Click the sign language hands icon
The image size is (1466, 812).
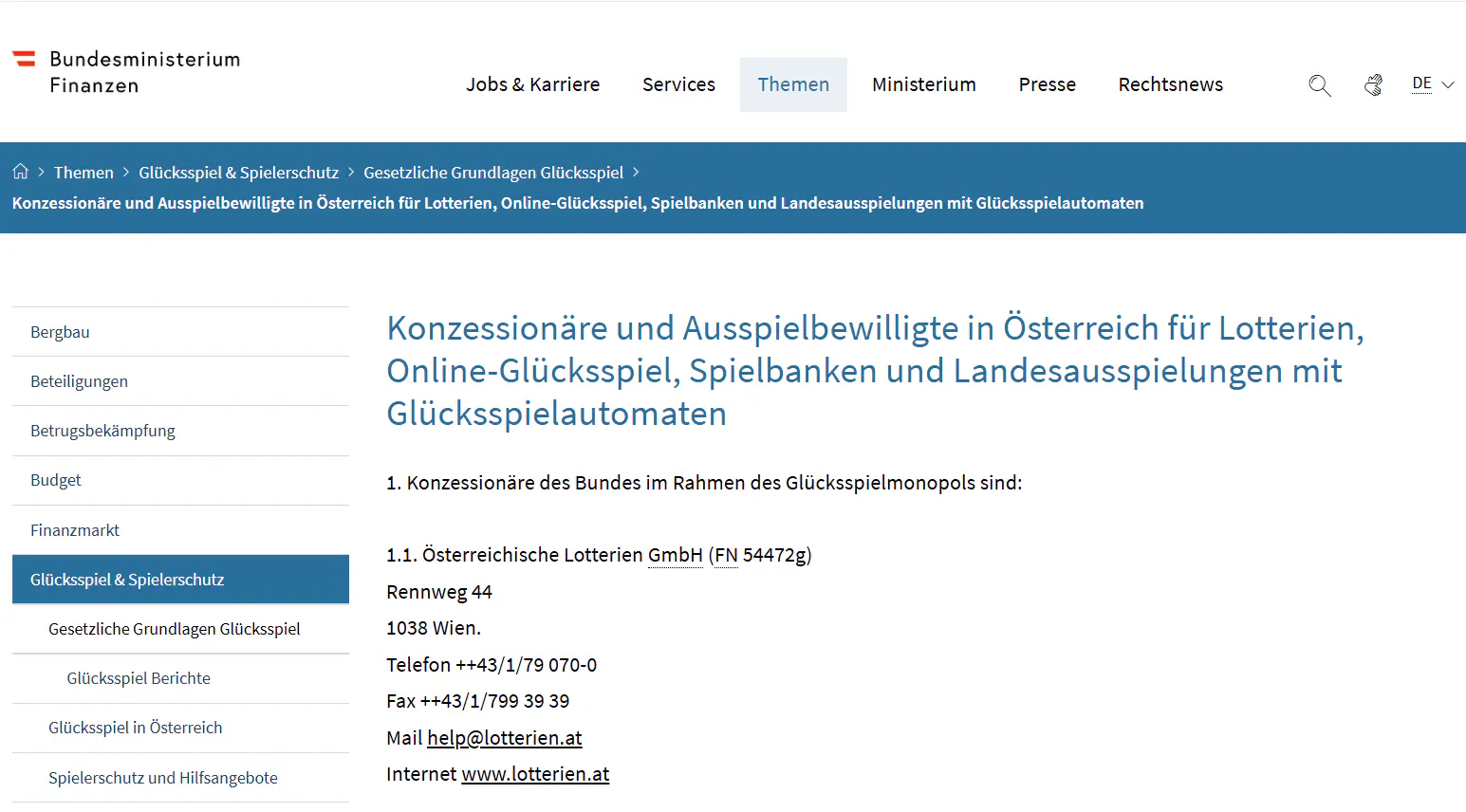1373,85
